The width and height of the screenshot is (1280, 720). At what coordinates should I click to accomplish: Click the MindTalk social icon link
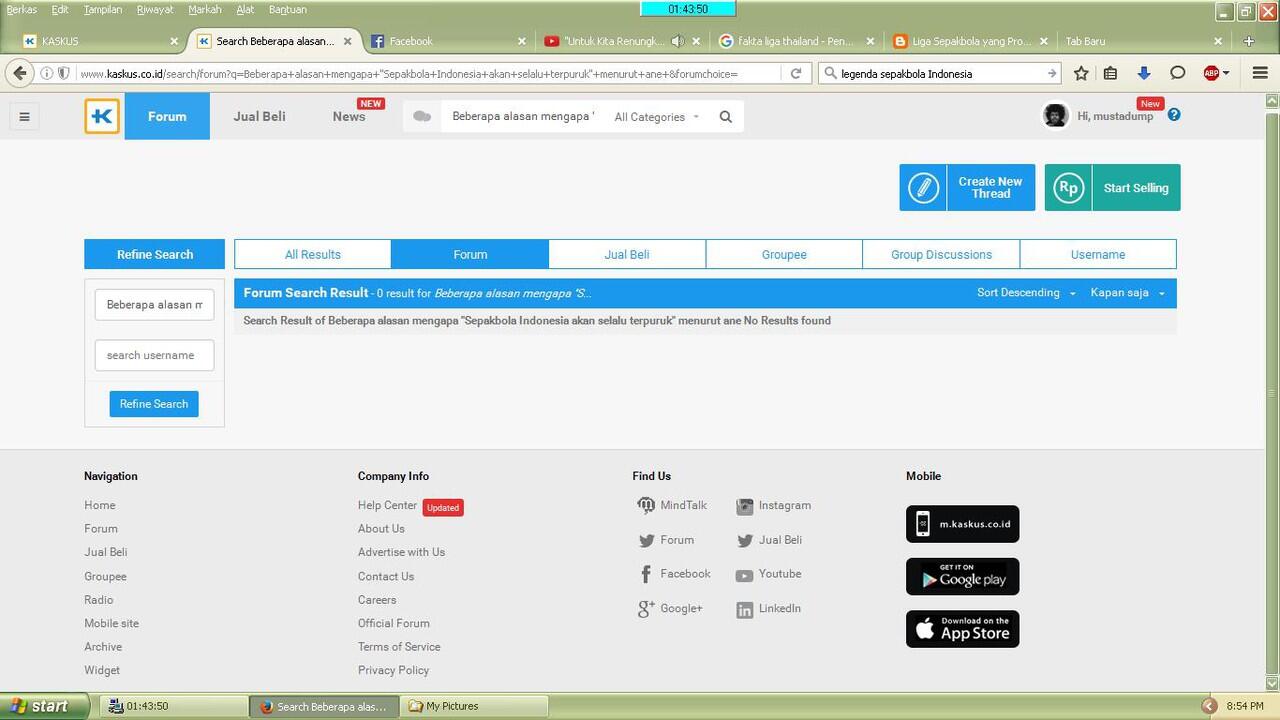point(672,506)
